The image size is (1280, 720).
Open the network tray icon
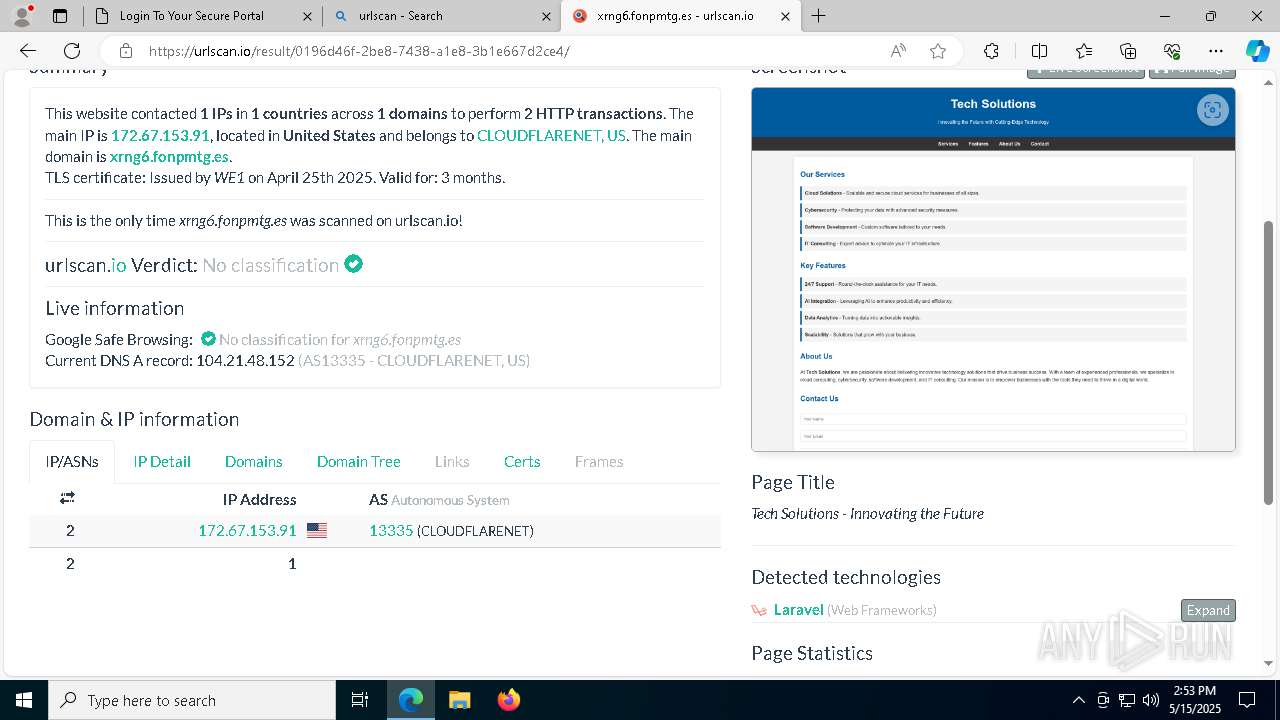coord(1127,700)
